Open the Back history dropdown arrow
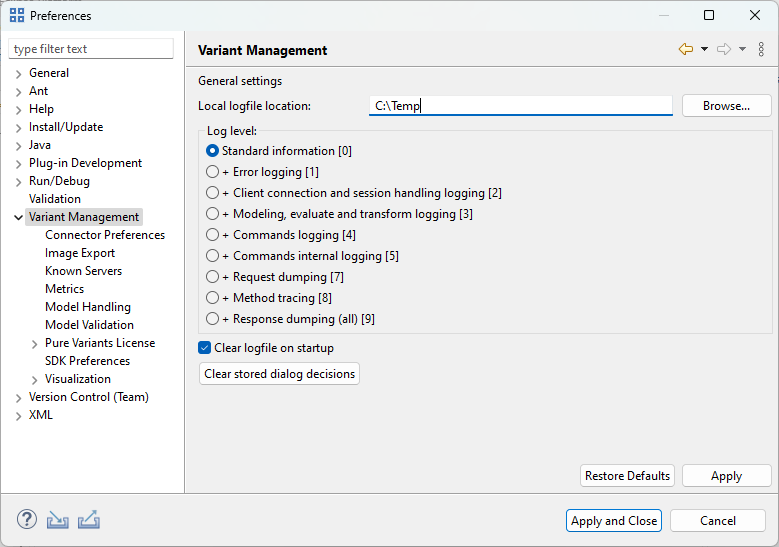The width and height of the screenshot is (779, 547). coord(704,49)
